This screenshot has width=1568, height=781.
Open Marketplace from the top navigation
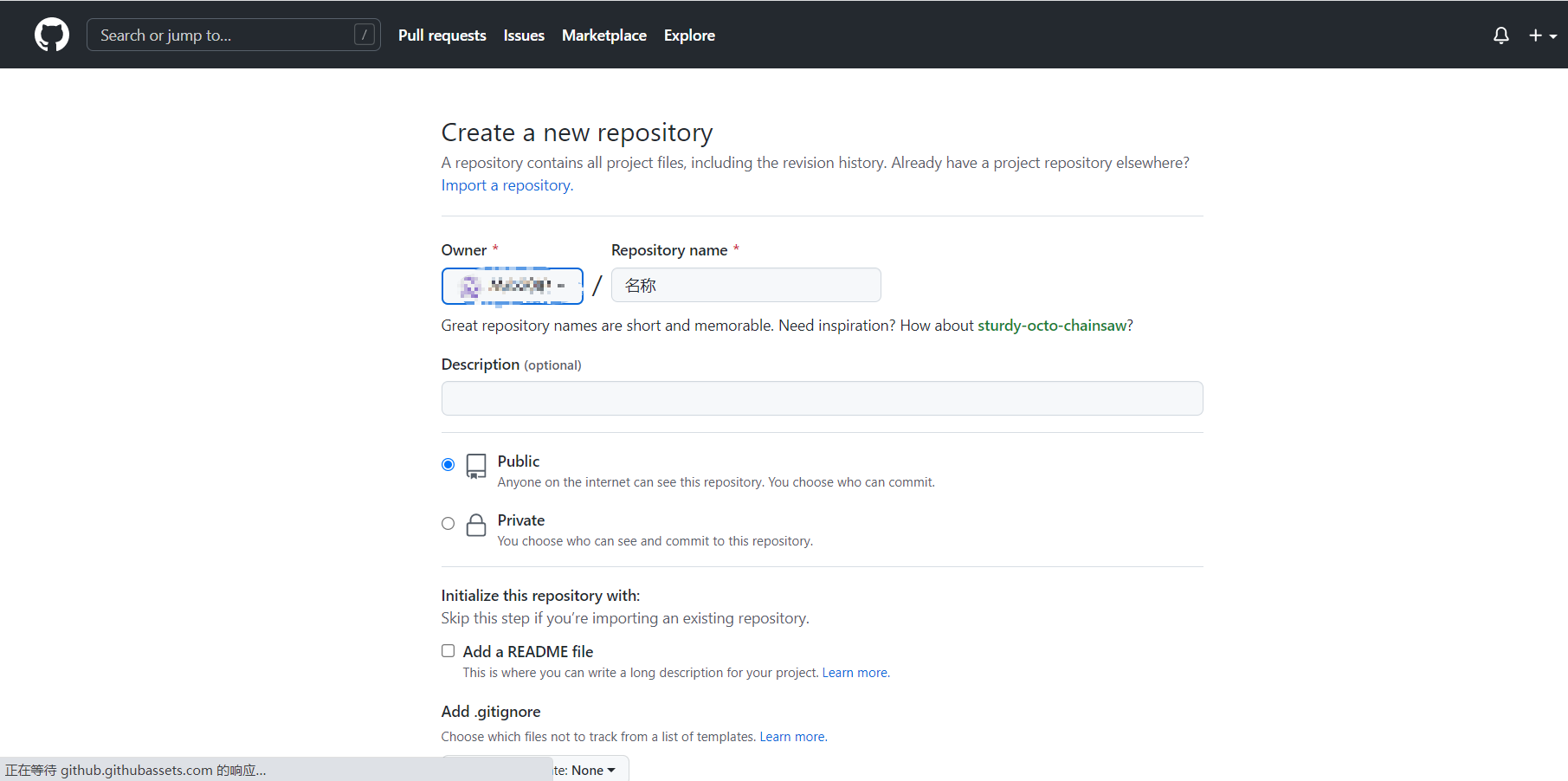tap(603, 35)
